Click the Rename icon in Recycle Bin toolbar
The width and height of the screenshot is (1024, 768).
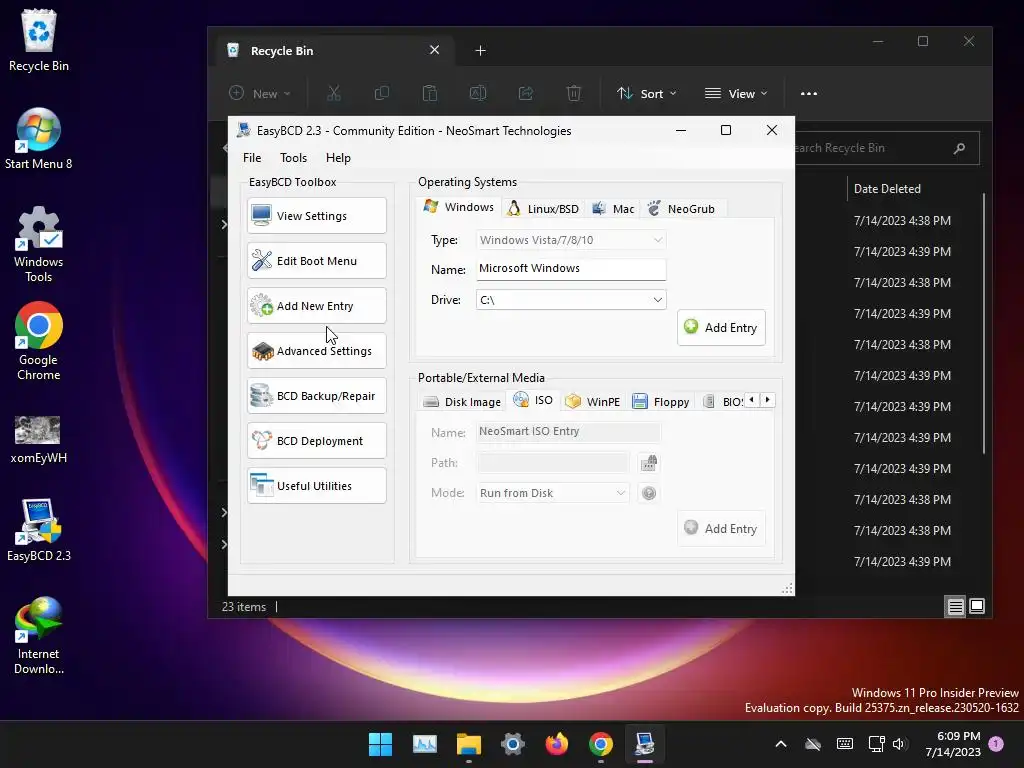tap(477, 93)
